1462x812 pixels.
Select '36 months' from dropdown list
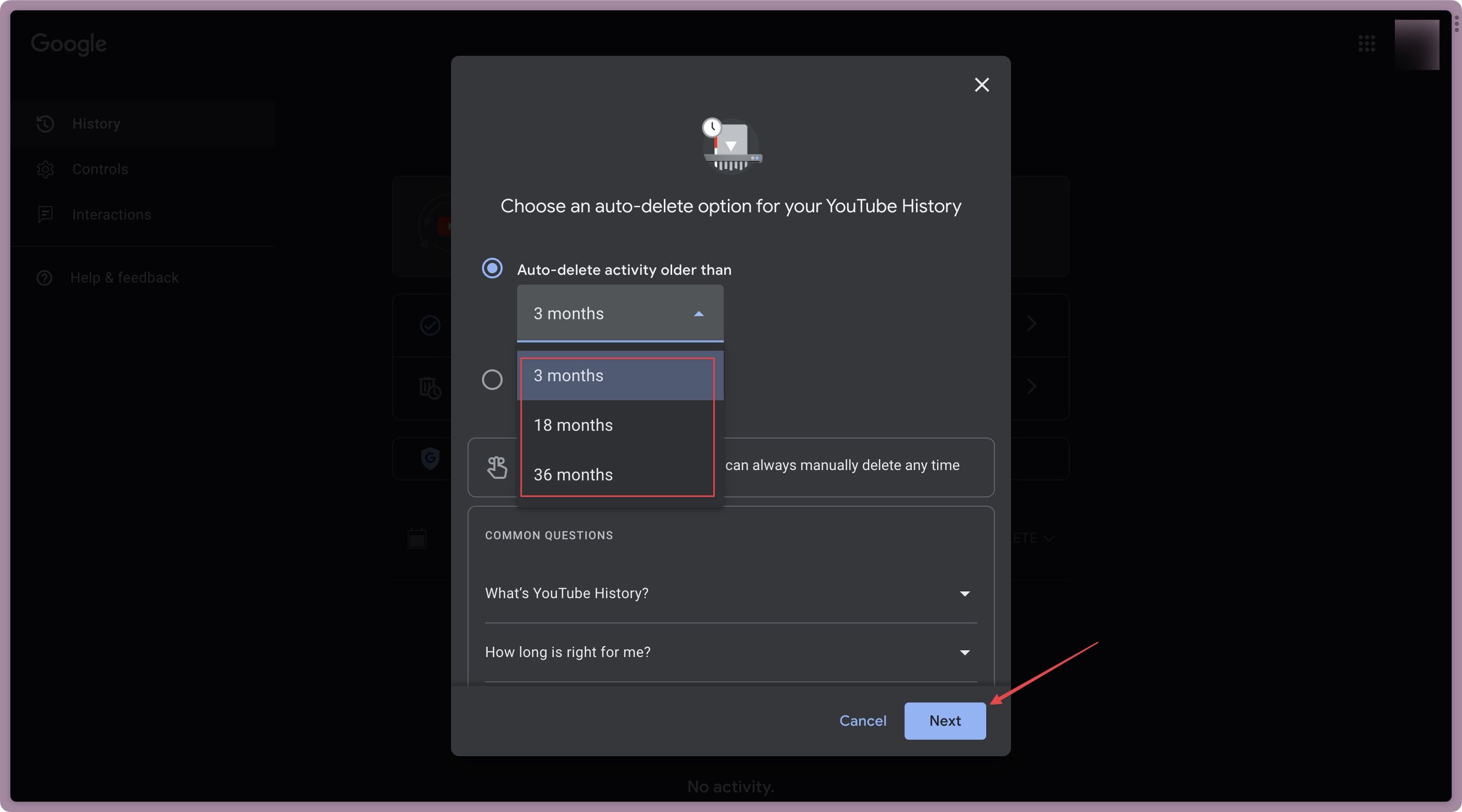573,475
